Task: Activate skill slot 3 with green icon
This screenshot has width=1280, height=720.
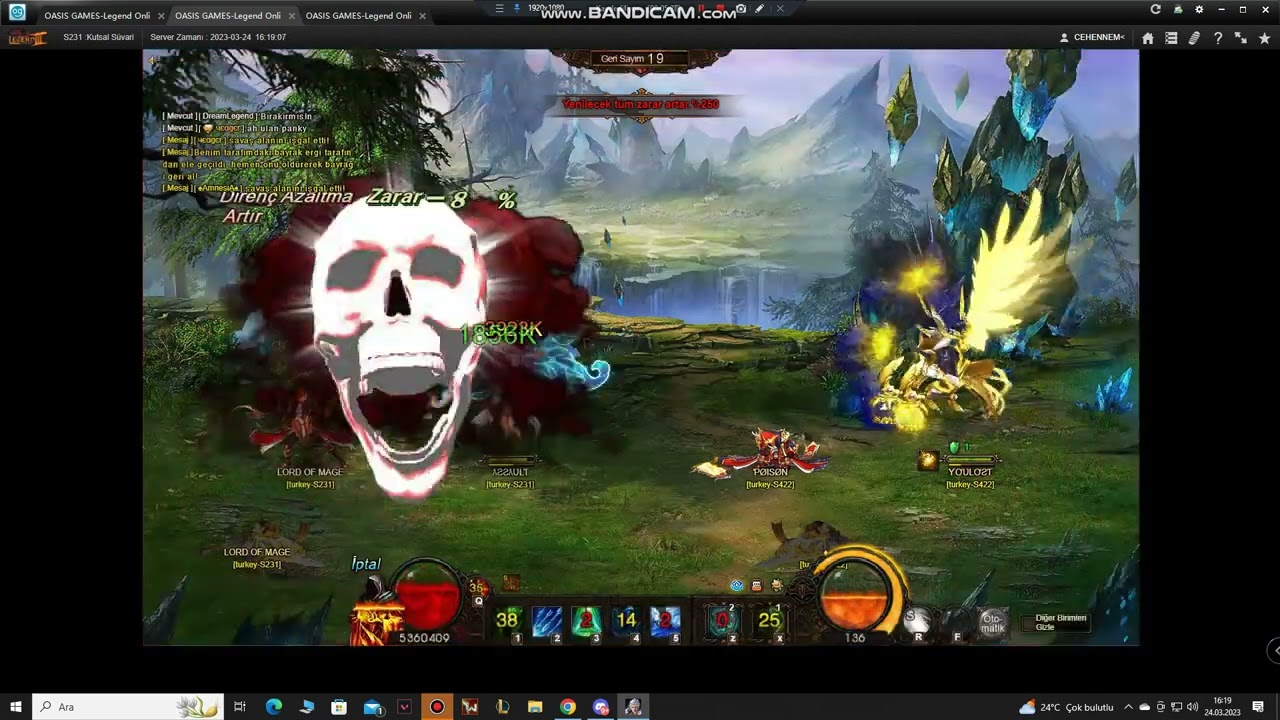Action: [x=586, y=620]
